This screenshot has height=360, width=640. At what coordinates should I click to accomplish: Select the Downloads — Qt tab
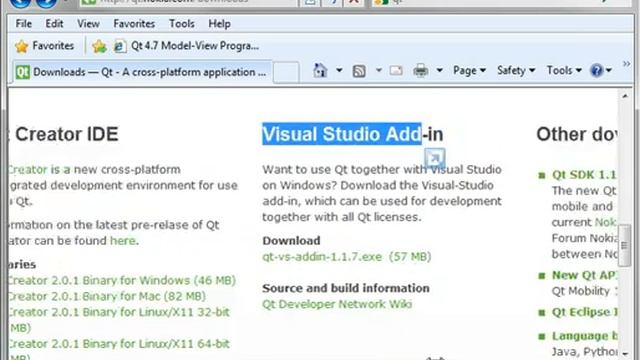142,72
